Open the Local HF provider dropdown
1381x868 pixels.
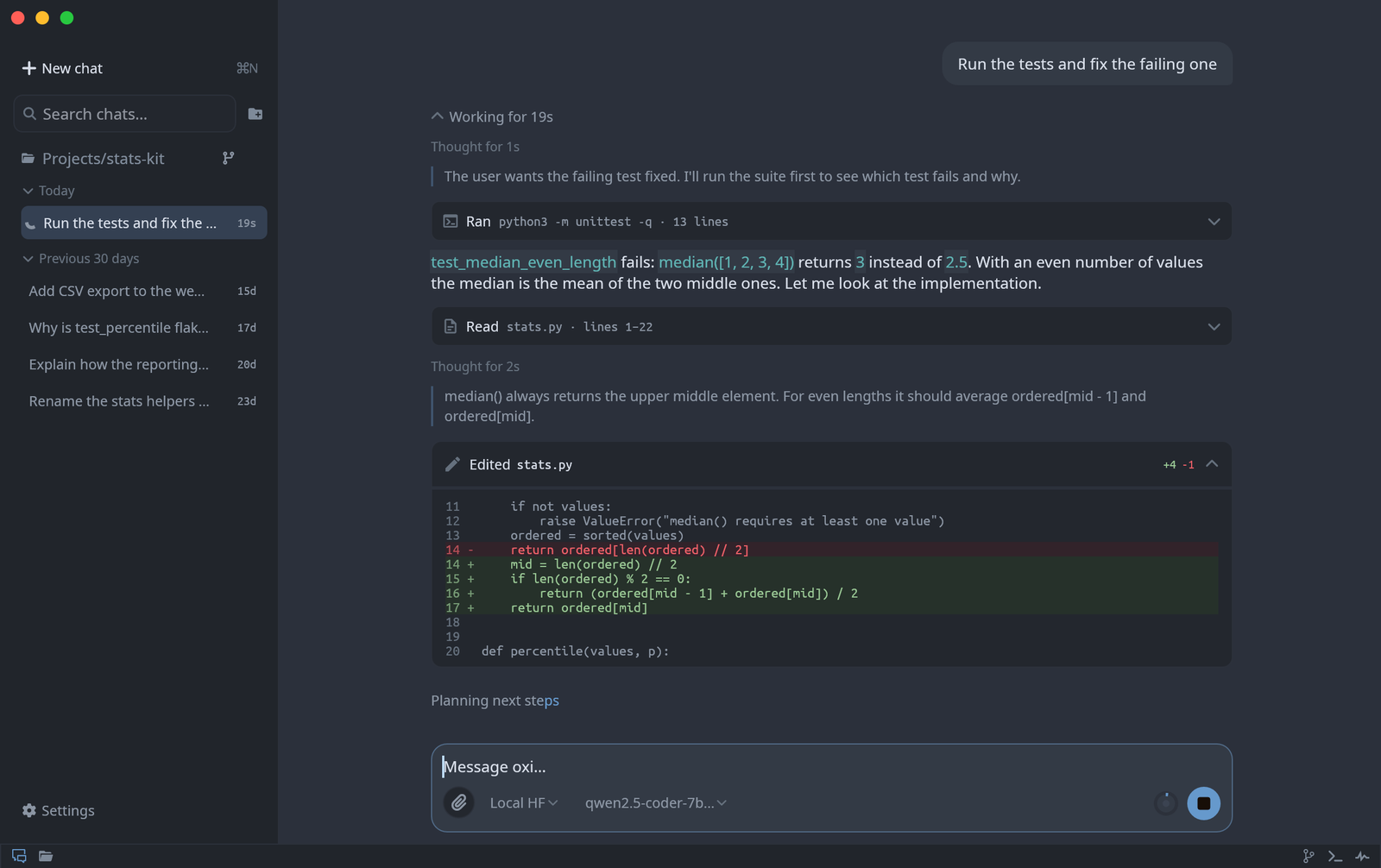[x=524, y=802]
